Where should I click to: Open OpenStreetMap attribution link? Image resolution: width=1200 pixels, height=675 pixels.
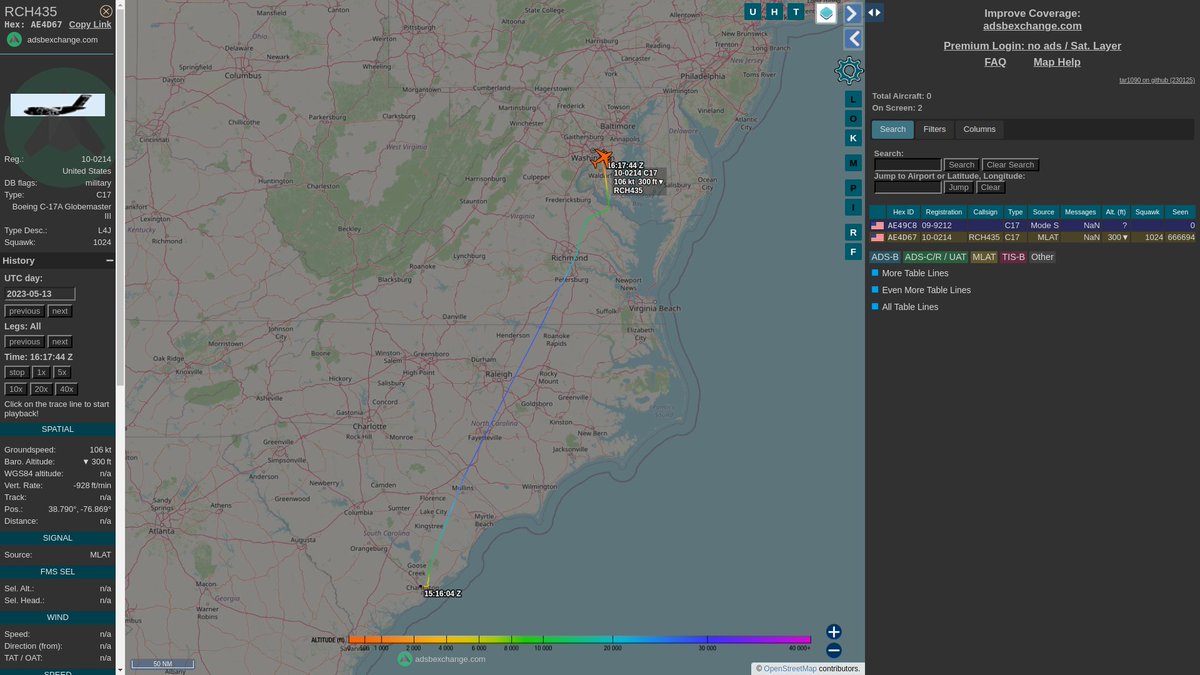(790, 668)
